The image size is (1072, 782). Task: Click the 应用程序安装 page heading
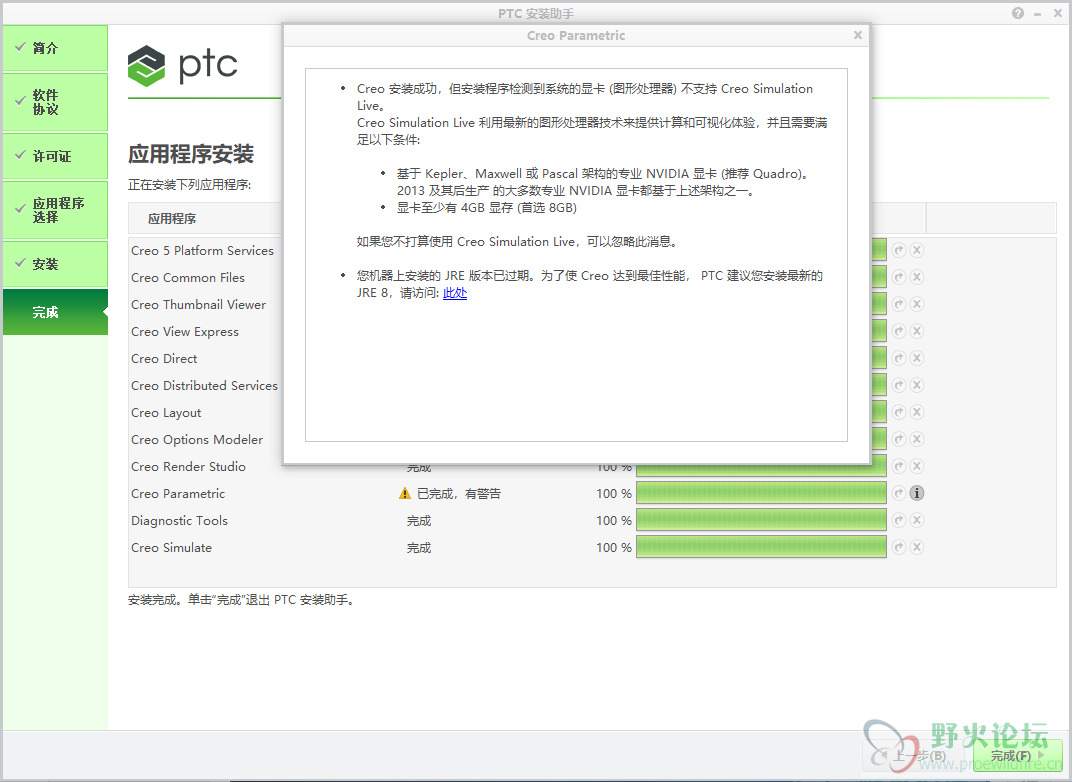191,154
